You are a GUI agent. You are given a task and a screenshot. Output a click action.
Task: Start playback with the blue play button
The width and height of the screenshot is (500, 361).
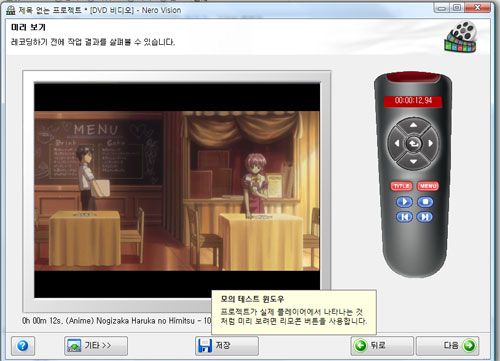[404, 202]
